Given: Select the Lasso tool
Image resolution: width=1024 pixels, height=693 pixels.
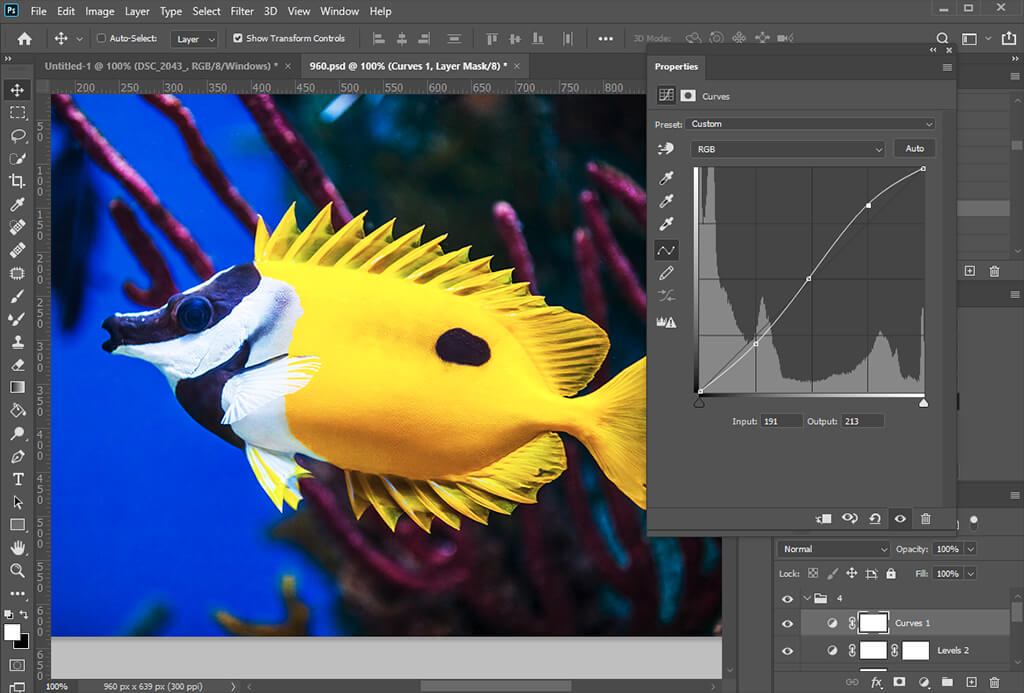Looking at the screenshot, I should (18, 135).
